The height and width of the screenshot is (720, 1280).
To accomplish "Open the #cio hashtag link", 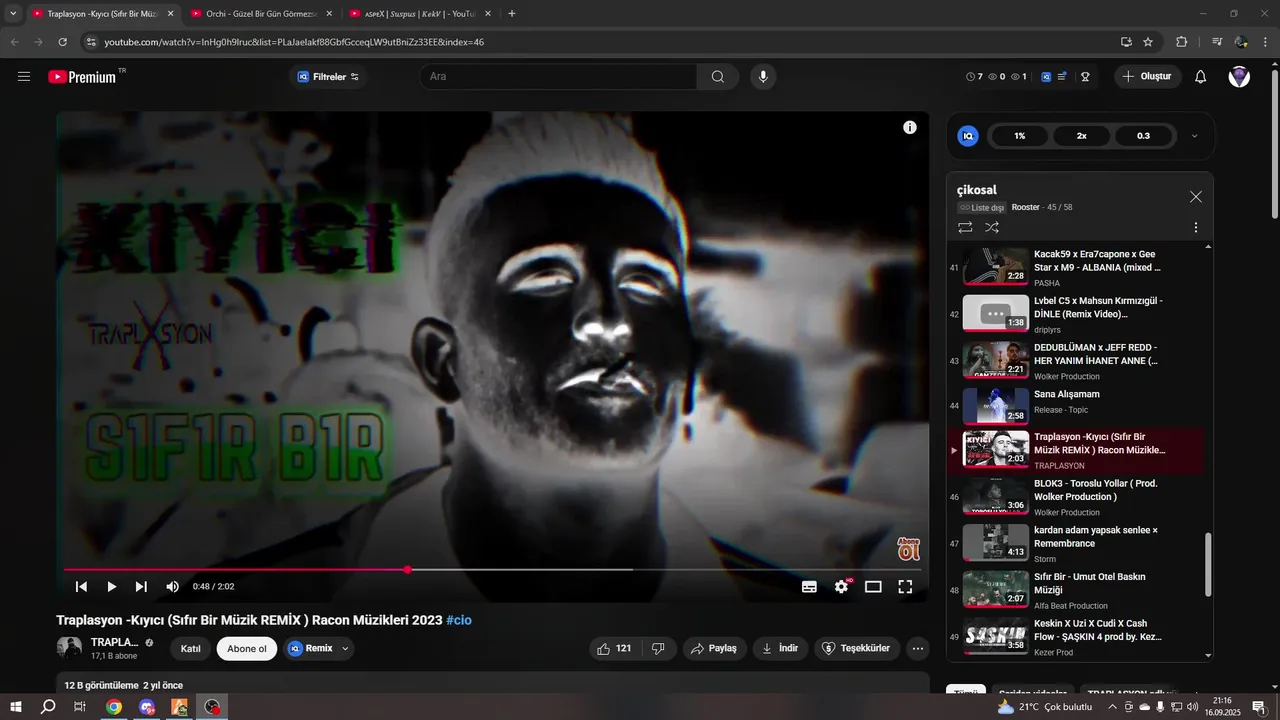I will [459, 620].
